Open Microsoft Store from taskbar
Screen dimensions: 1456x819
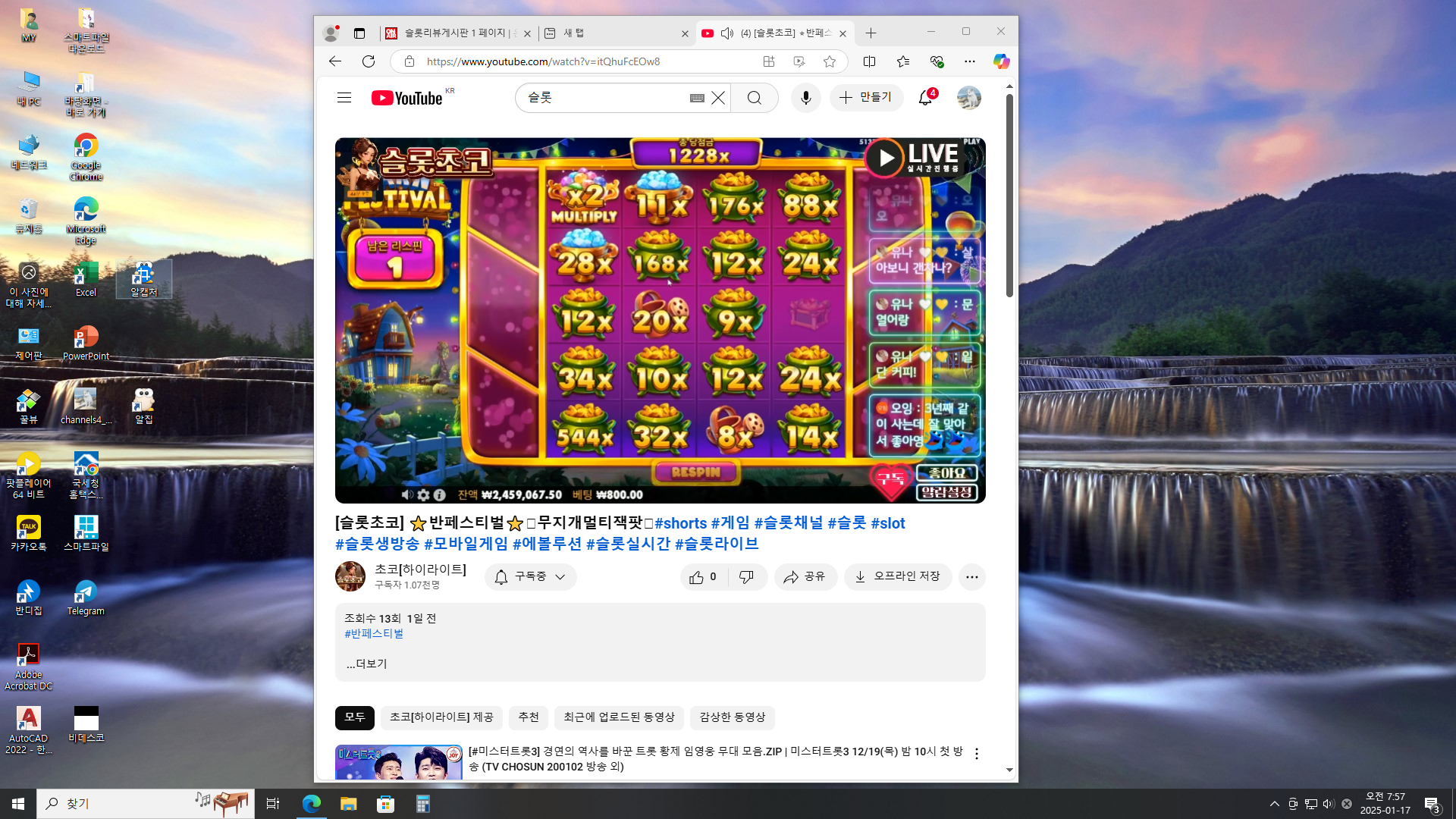pos(386,804)
